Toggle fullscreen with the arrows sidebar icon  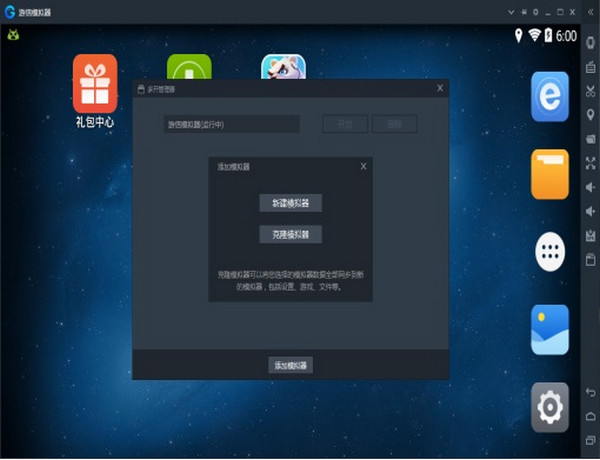tap(590, 163)
